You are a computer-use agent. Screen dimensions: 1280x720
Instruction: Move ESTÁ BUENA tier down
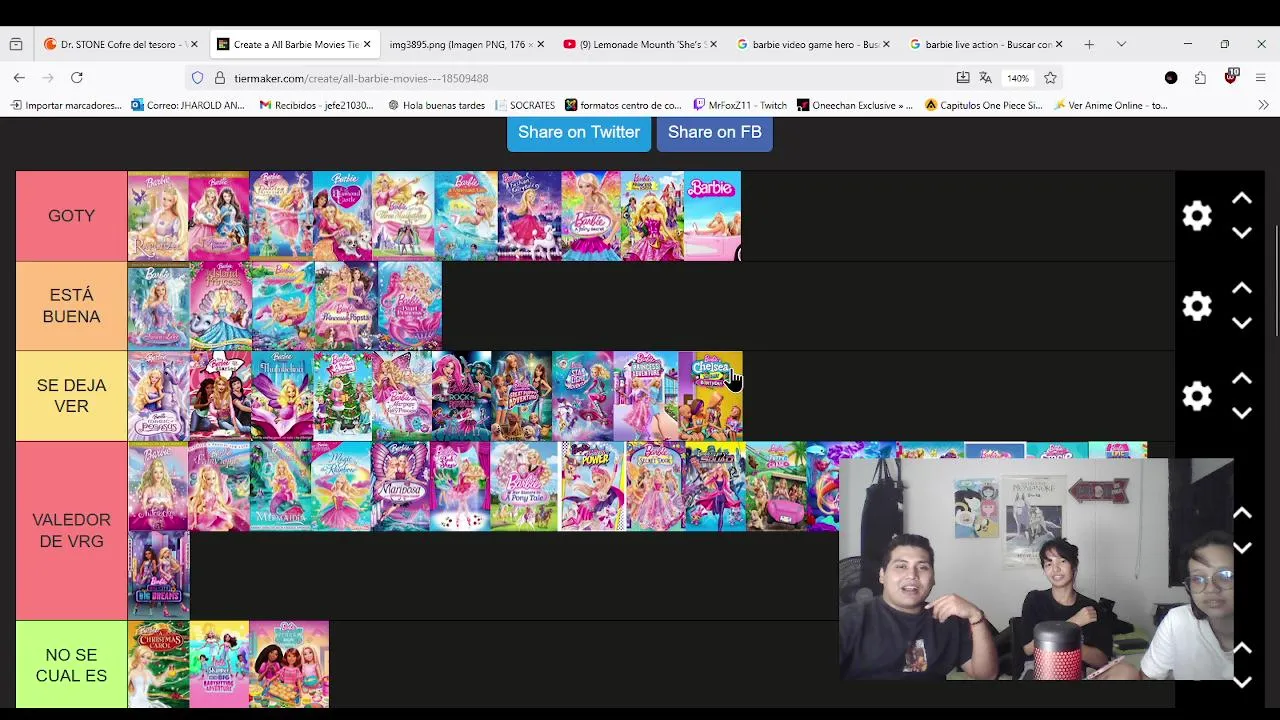tap(1242, 323)
